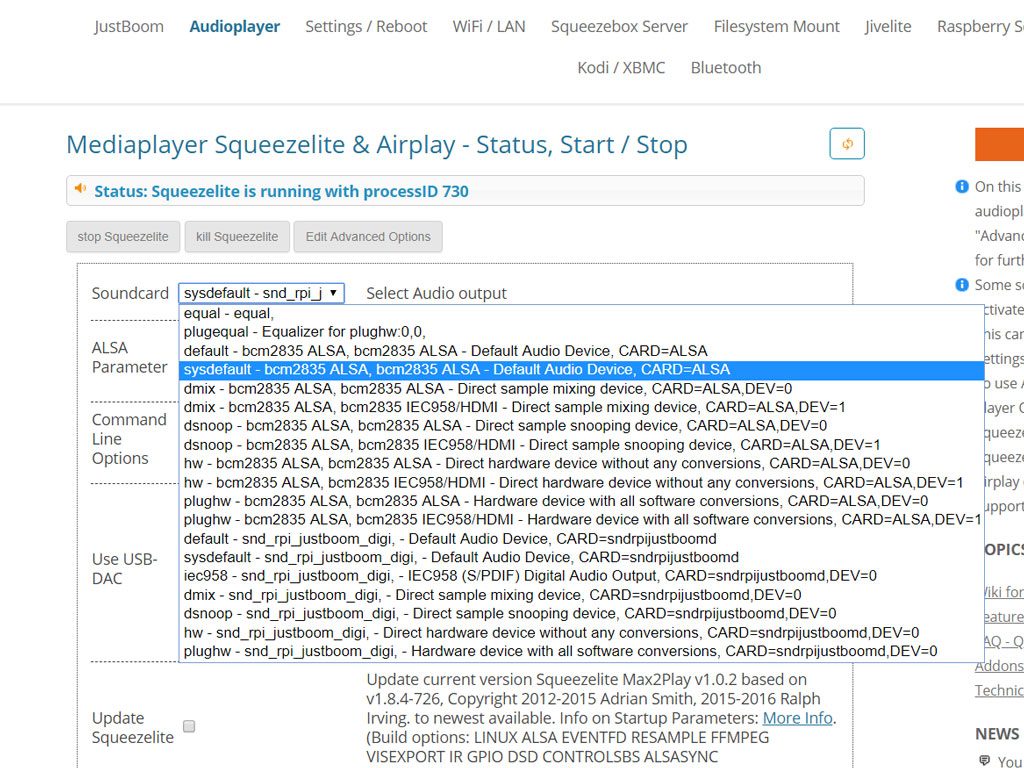Expand the Soundcard dropdown selector
The height and width of the screenshot is (768, 1024).
[262, 293]
